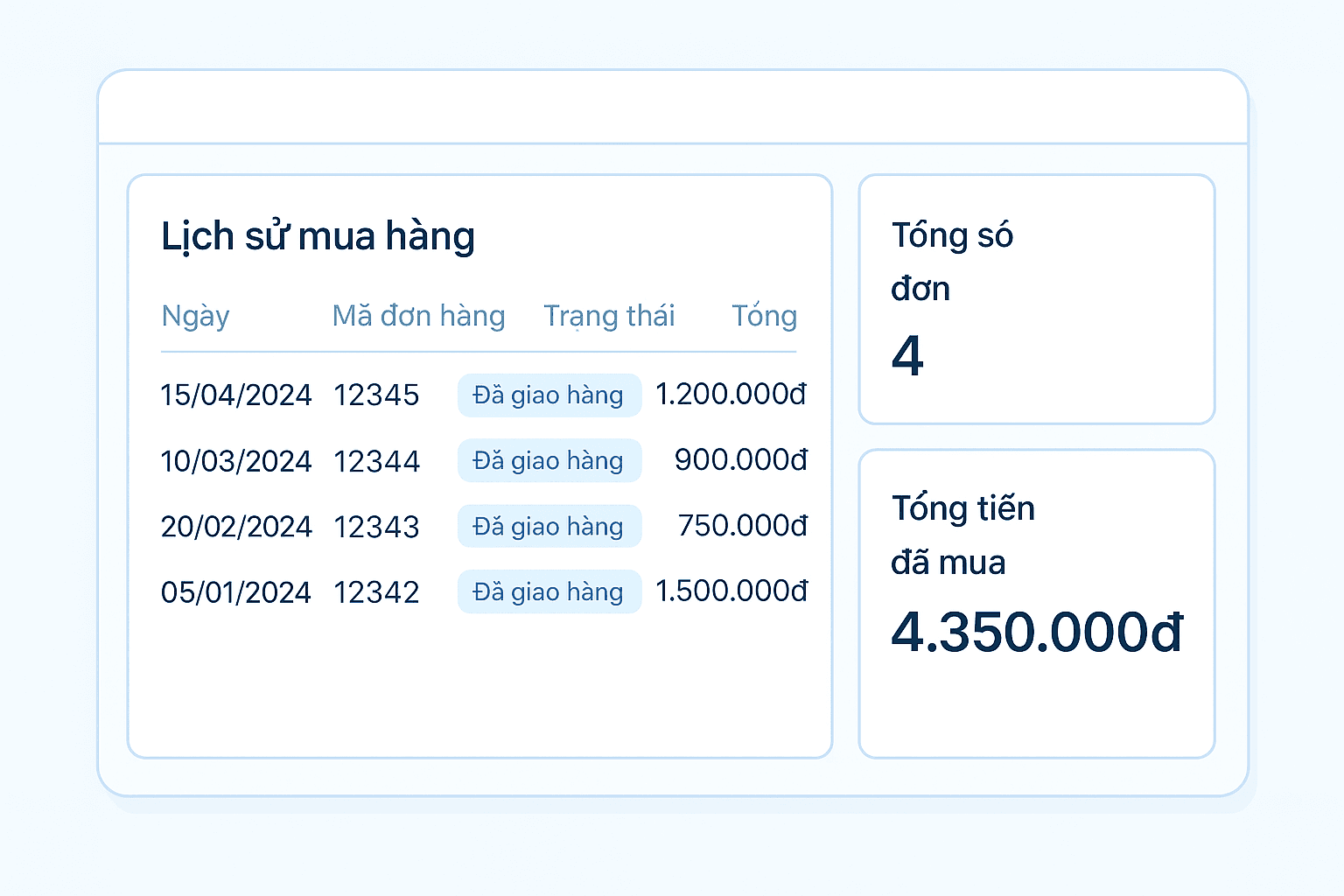
Task: Select the "Trạng thái" column header
Action: point(609,316)
